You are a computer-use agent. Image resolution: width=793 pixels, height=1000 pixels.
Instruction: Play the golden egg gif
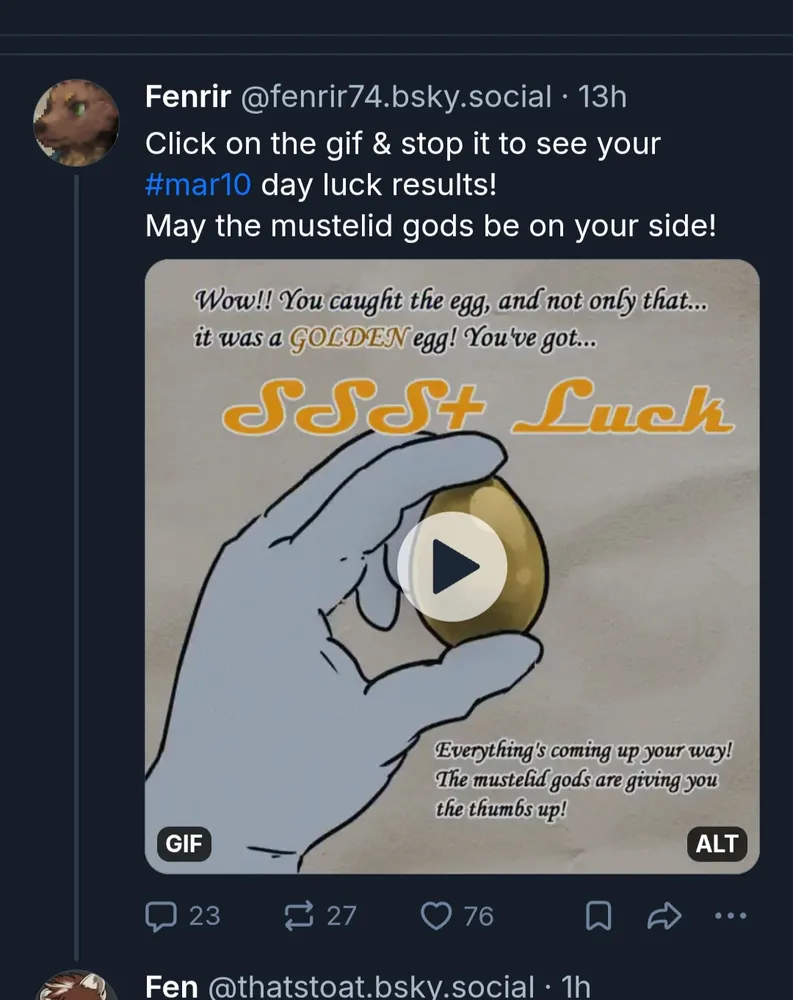452,567
